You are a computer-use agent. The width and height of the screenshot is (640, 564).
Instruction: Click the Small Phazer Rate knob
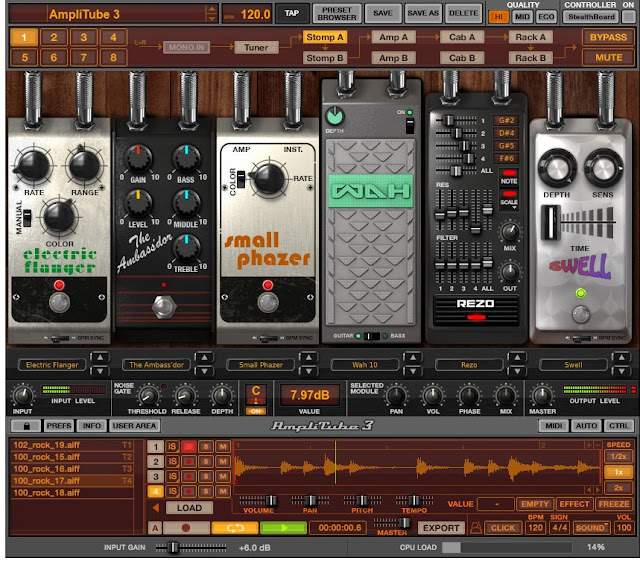(268, 178)
